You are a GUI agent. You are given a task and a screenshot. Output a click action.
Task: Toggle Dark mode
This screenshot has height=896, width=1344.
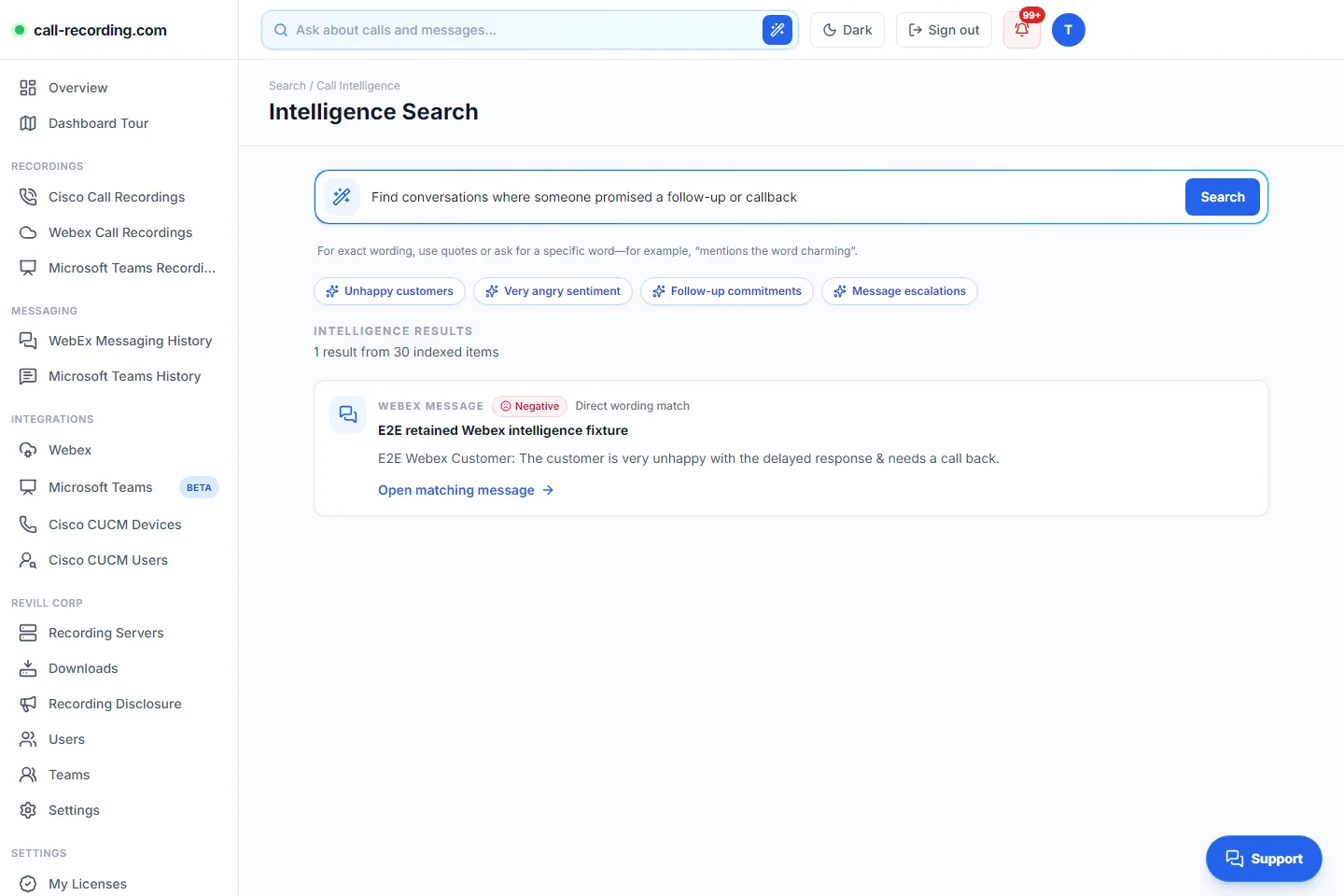click(x=847, y=30)
